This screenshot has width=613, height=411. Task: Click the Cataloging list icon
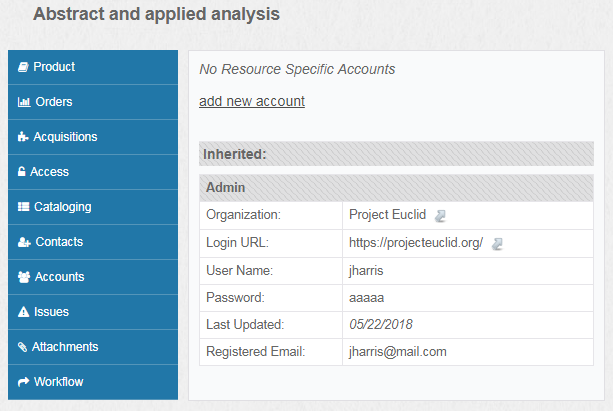23,206
